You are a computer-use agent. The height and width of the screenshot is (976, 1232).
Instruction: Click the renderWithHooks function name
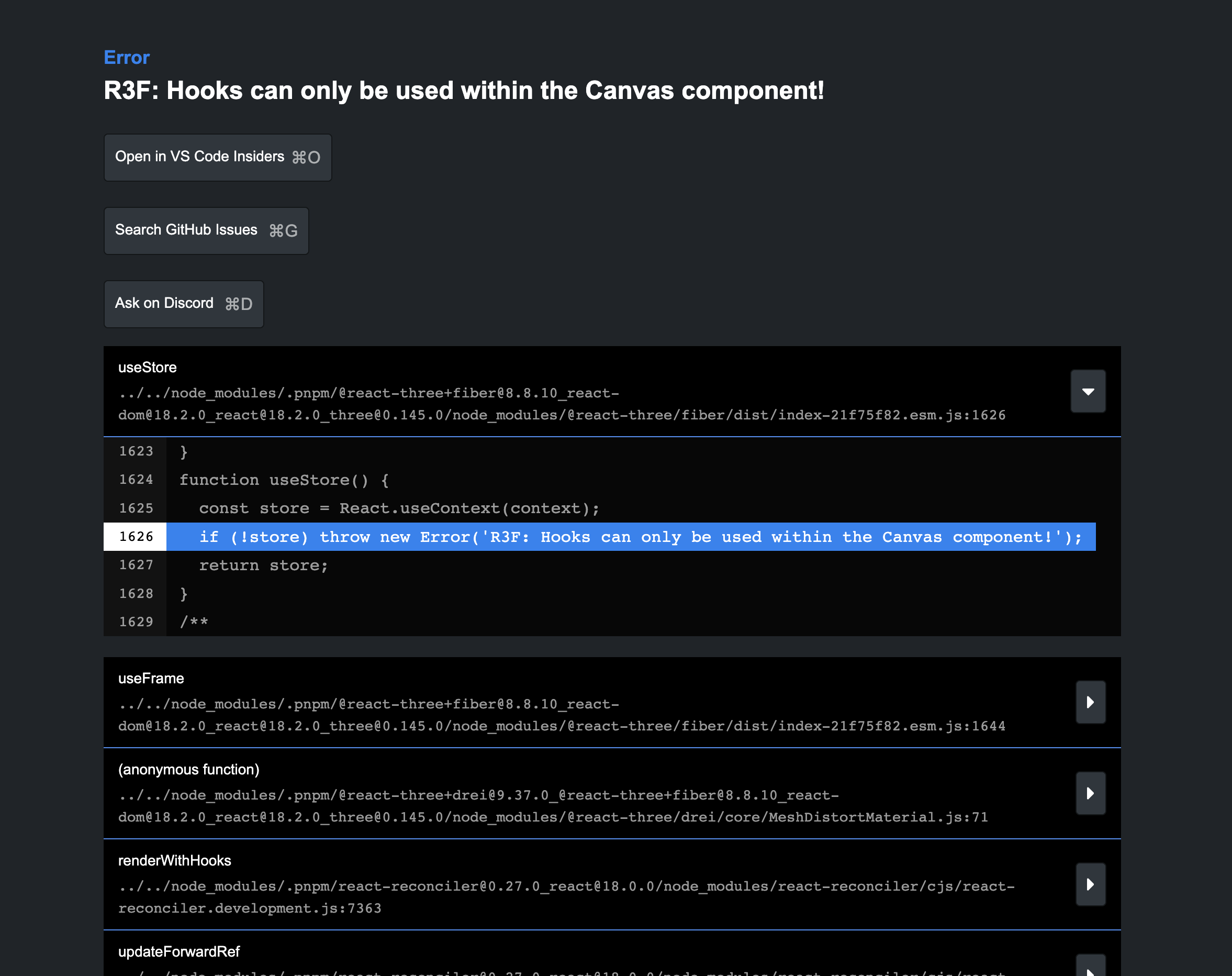click(174, 861)
